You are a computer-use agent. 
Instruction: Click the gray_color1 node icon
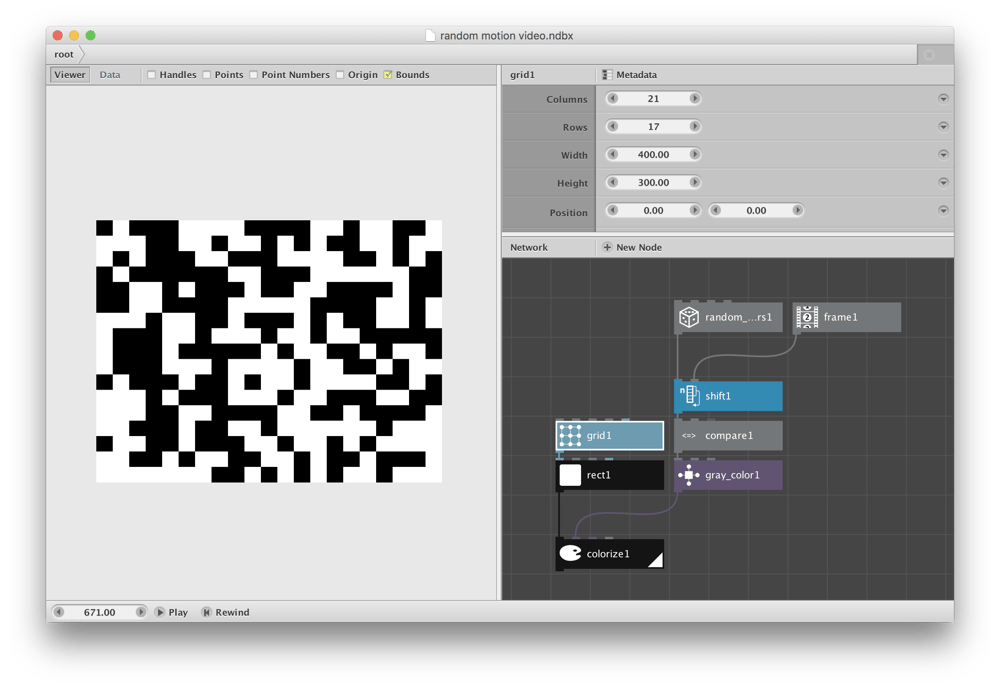coord(689,475)
